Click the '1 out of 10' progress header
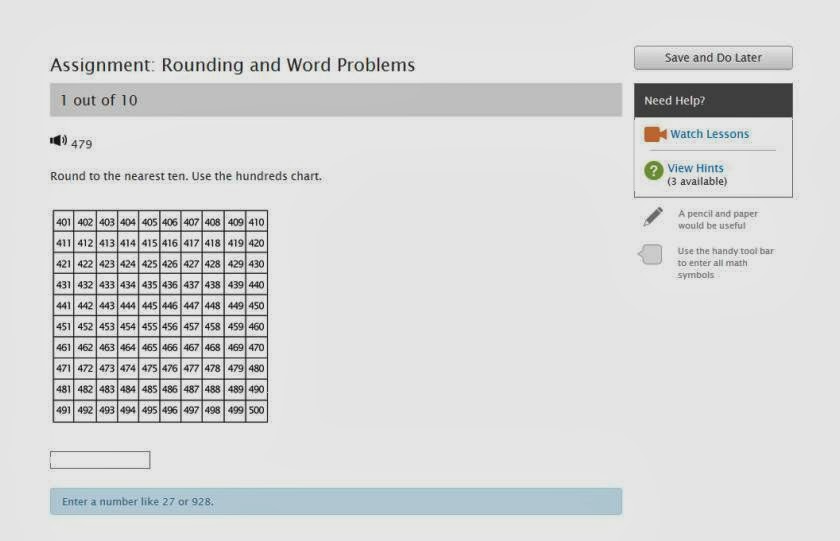This screenshot has height=541, width=840. pos(336,100)
